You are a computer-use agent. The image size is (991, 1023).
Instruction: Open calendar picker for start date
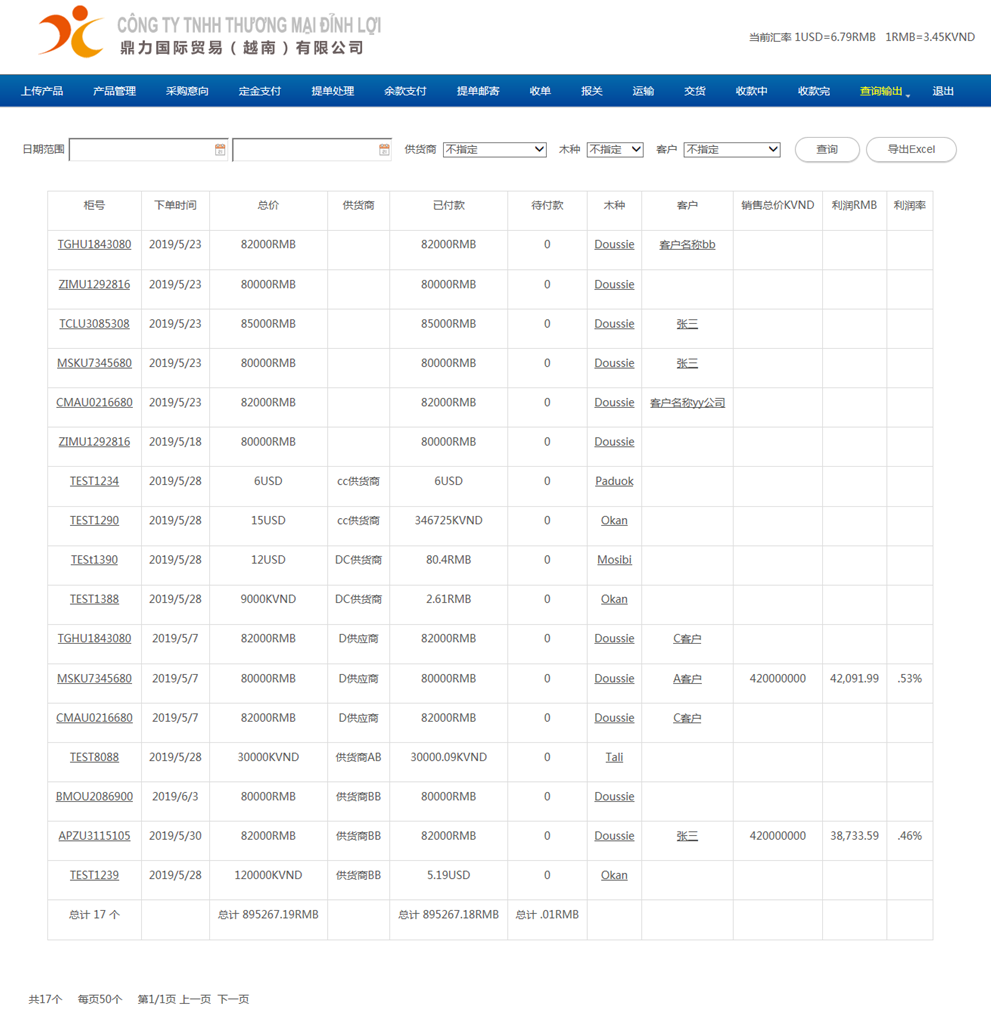pos(220,150)
